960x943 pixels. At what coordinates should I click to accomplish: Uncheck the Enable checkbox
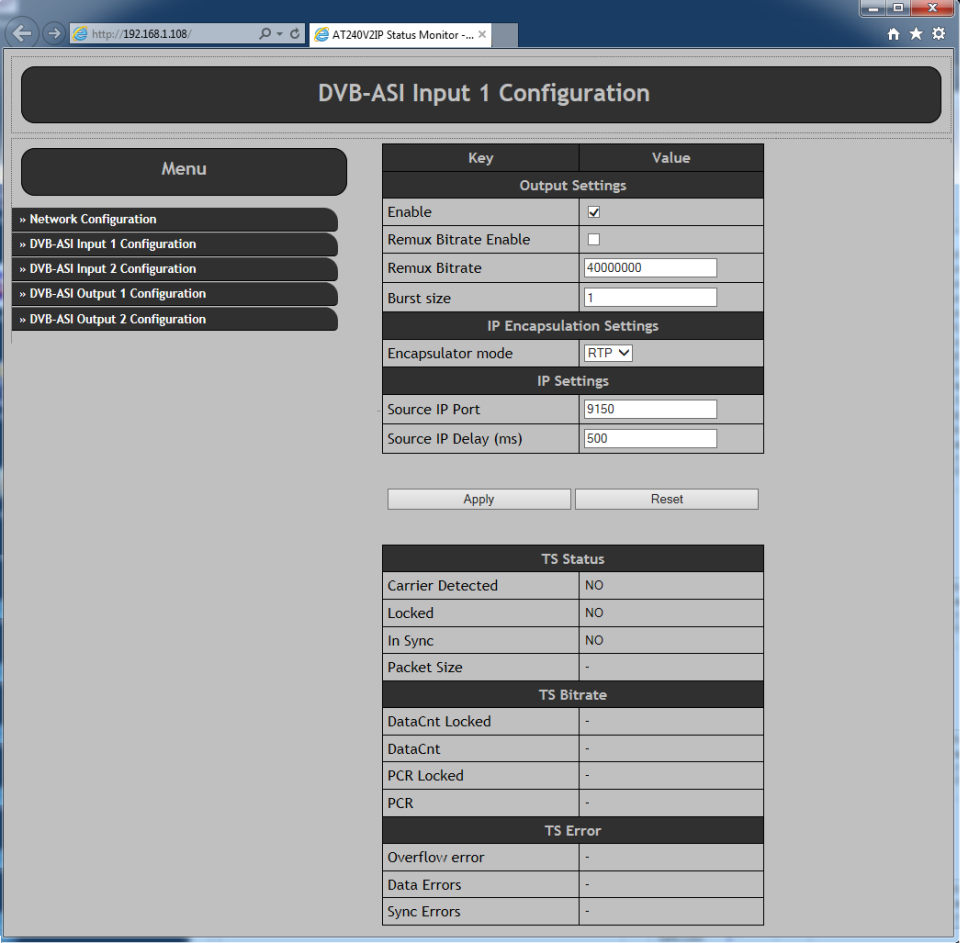[594, 212]
